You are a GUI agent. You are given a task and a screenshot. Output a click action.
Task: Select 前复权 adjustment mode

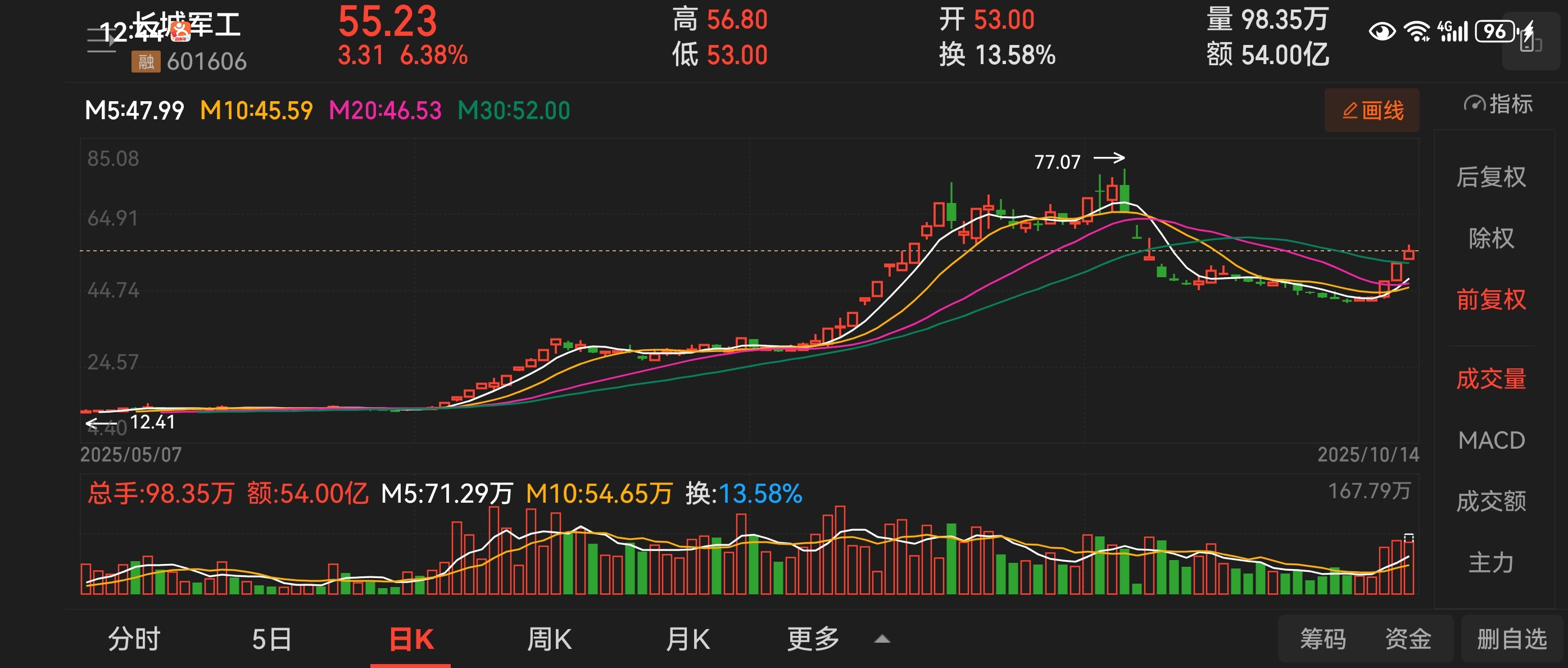[1490, 300]
